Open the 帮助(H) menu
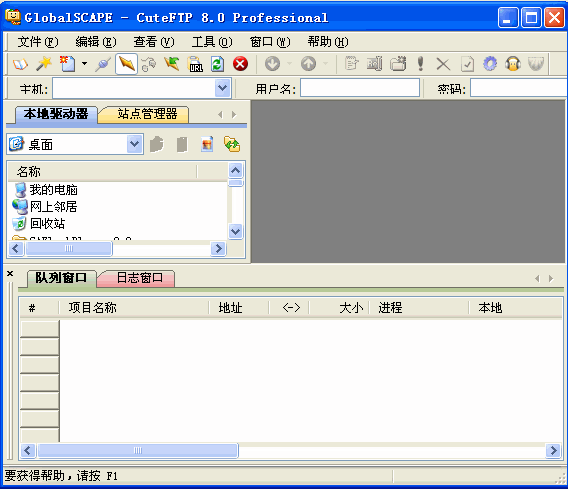This screenshot has height=489, width=568. pyautogui.click(x=328, y=42)
